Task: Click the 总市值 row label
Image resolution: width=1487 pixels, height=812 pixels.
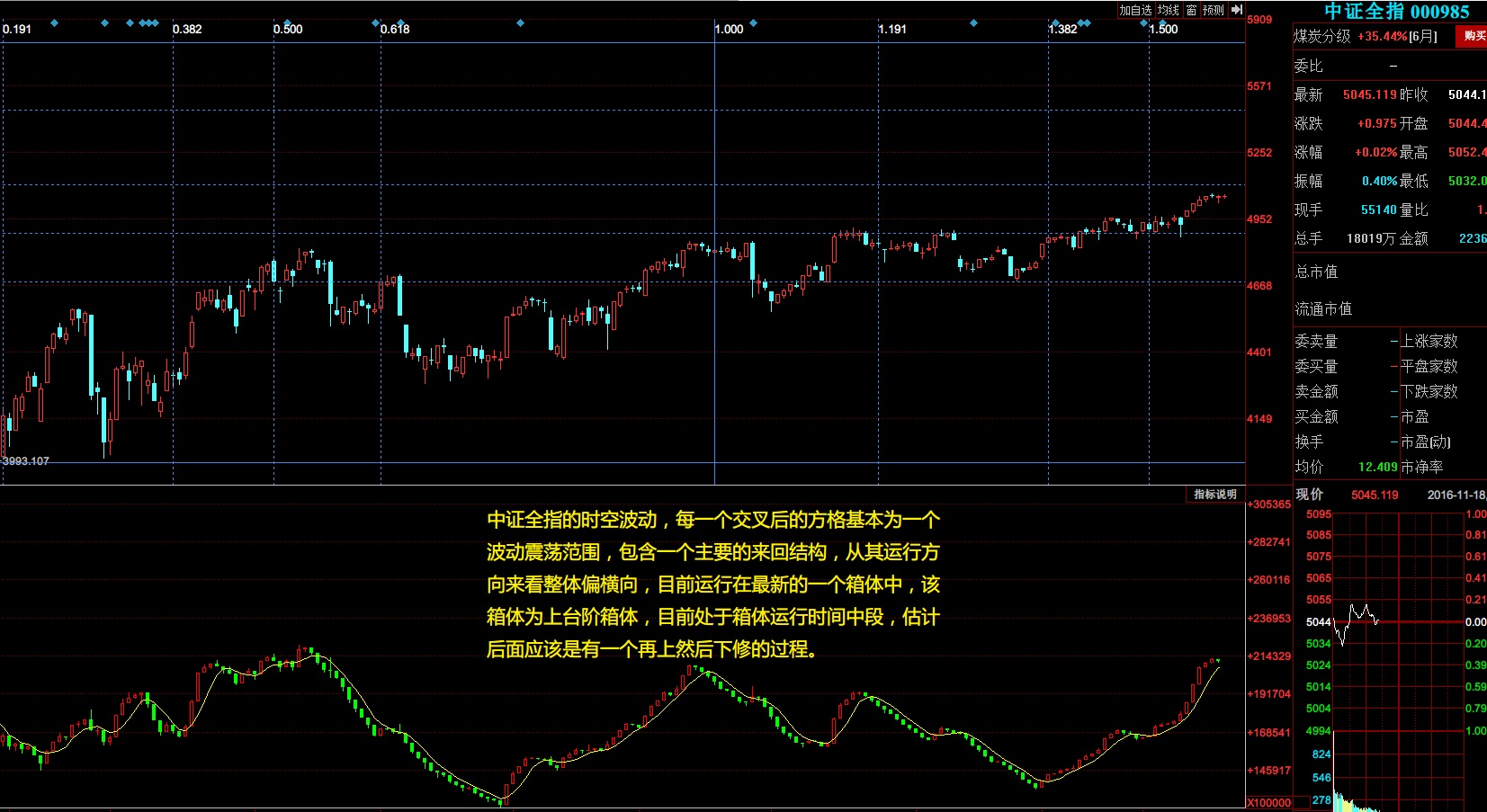Action: tap(1316, 272)
